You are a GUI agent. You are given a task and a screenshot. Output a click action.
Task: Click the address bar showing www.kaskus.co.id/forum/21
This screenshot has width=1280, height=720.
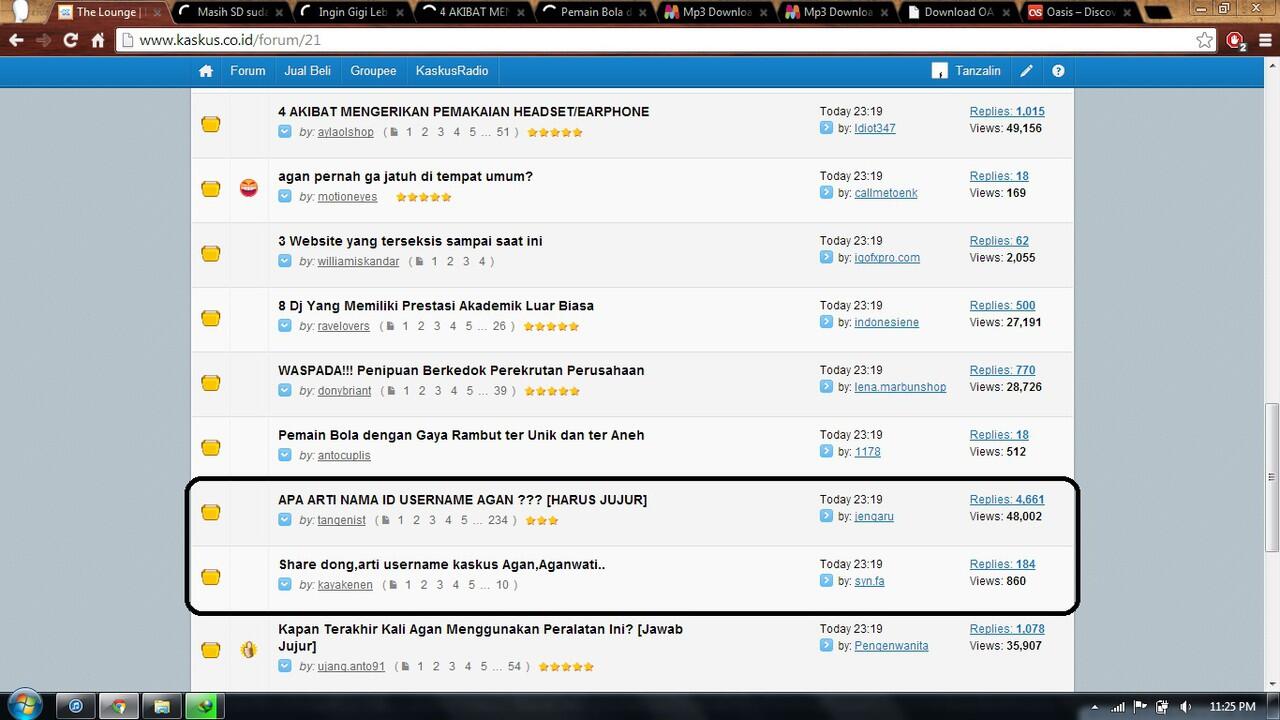(655, 41)
